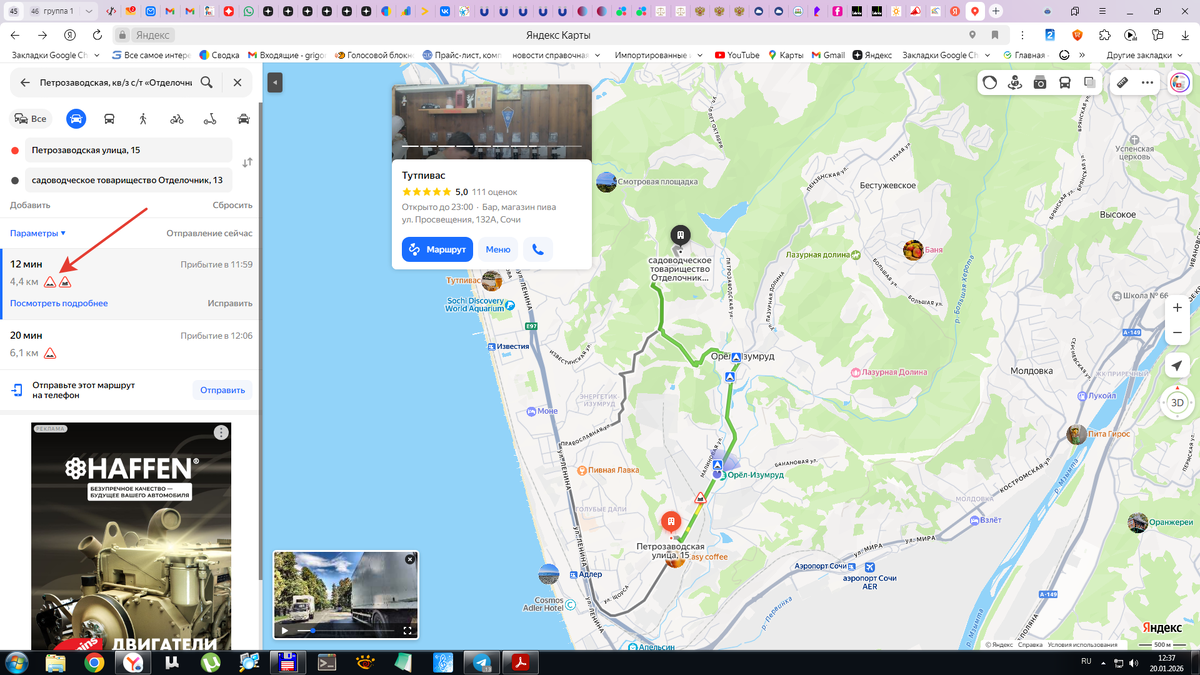1200x675 pixels.
Task: Open the WhatsApp browser tab
Action: (x=248, y=11)
